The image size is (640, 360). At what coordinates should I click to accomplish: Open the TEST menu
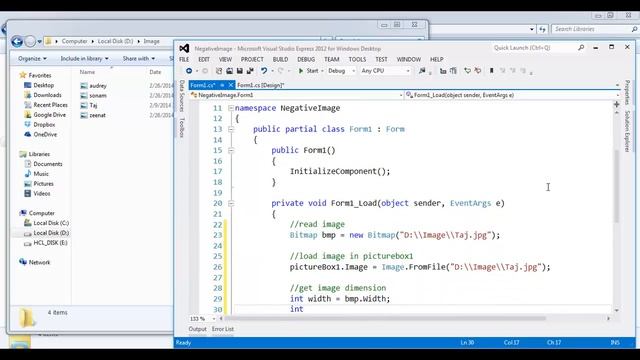[381, 59]
